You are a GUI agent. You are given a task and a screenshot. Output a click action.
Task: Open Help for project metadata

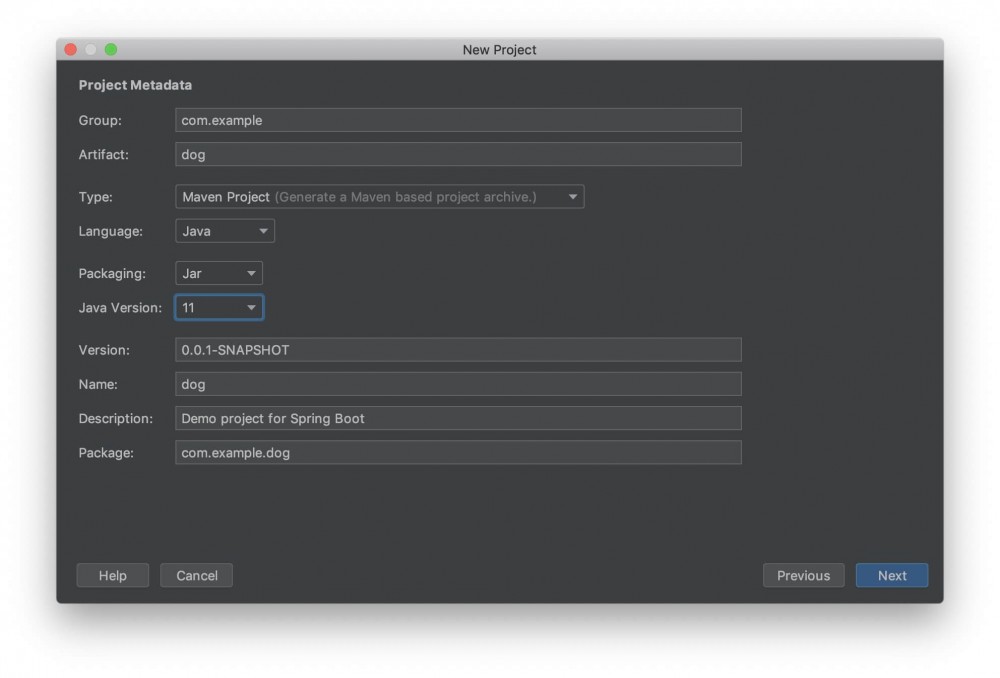pyautogui.click(x=112, y=575)
